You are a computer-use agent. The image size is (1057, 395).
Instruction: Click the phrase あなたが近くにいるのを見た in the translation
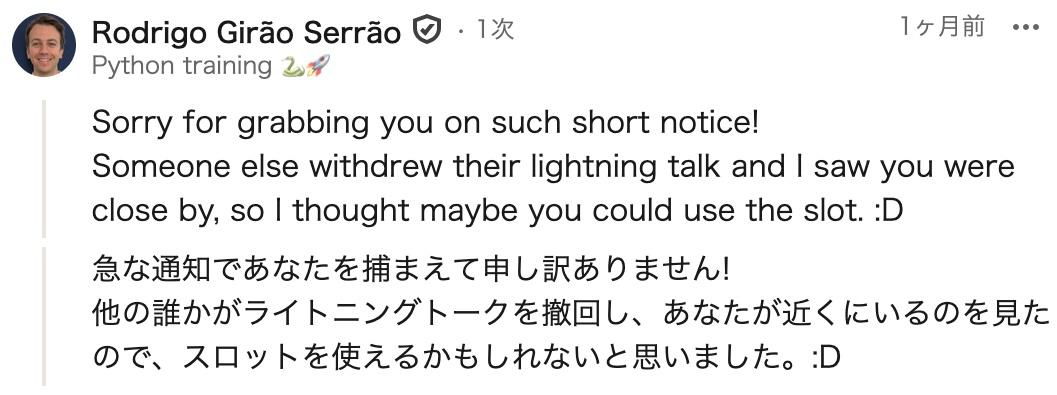(856, 313)
